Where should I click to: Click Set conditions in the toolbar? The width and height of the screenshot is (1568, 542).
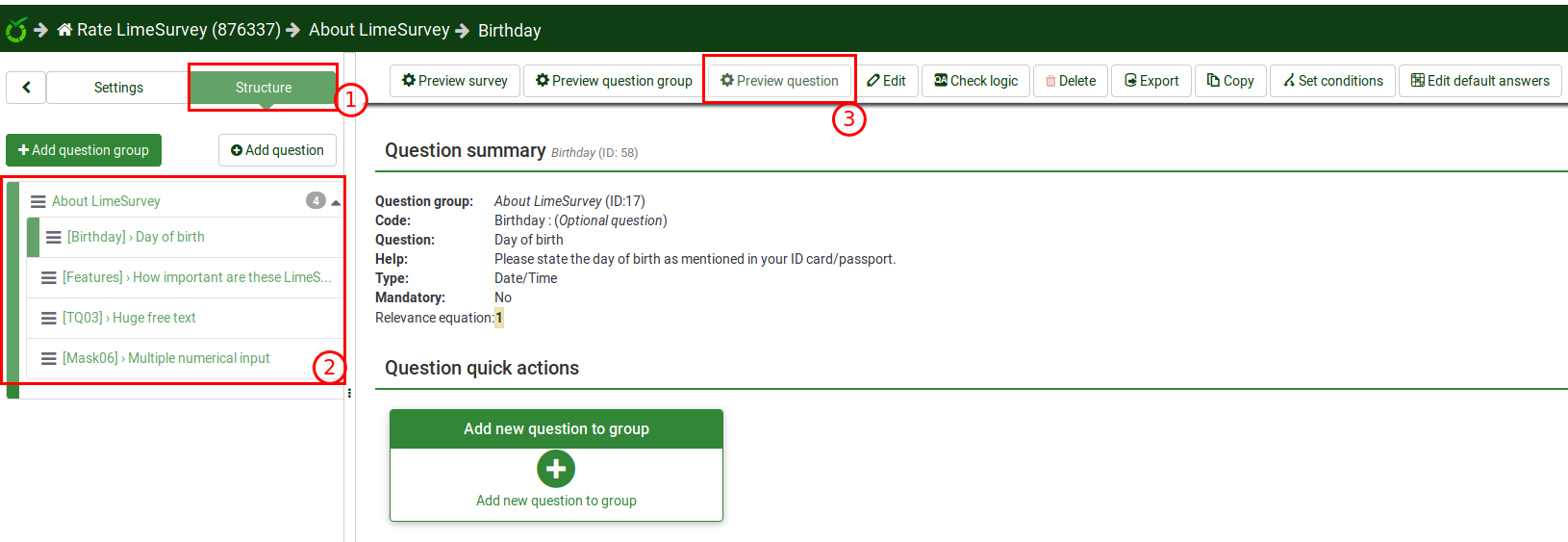[1332, 81]
